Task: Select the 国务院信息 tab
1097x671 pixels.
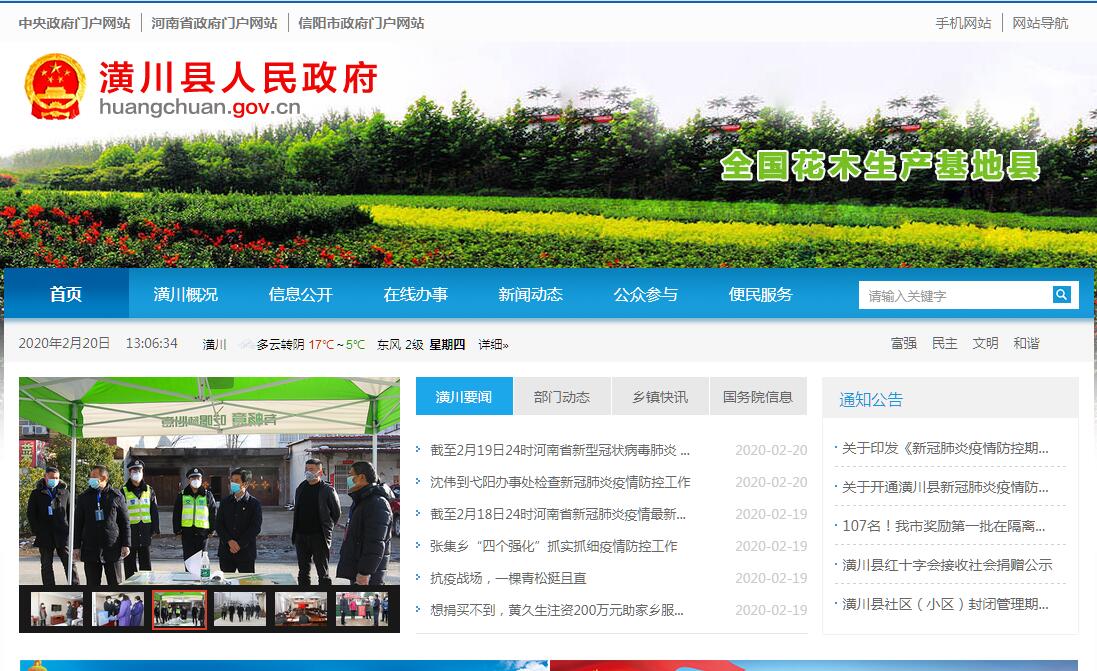Action: pos(757,397)
